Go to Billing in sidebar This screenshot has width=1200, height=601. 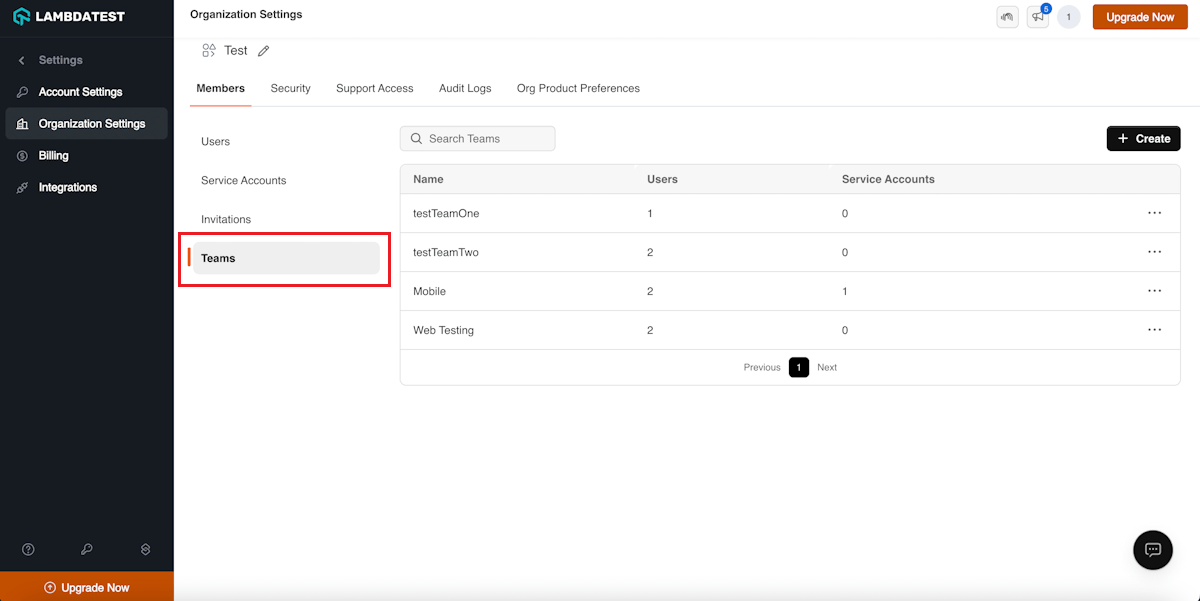click(53, 156)
